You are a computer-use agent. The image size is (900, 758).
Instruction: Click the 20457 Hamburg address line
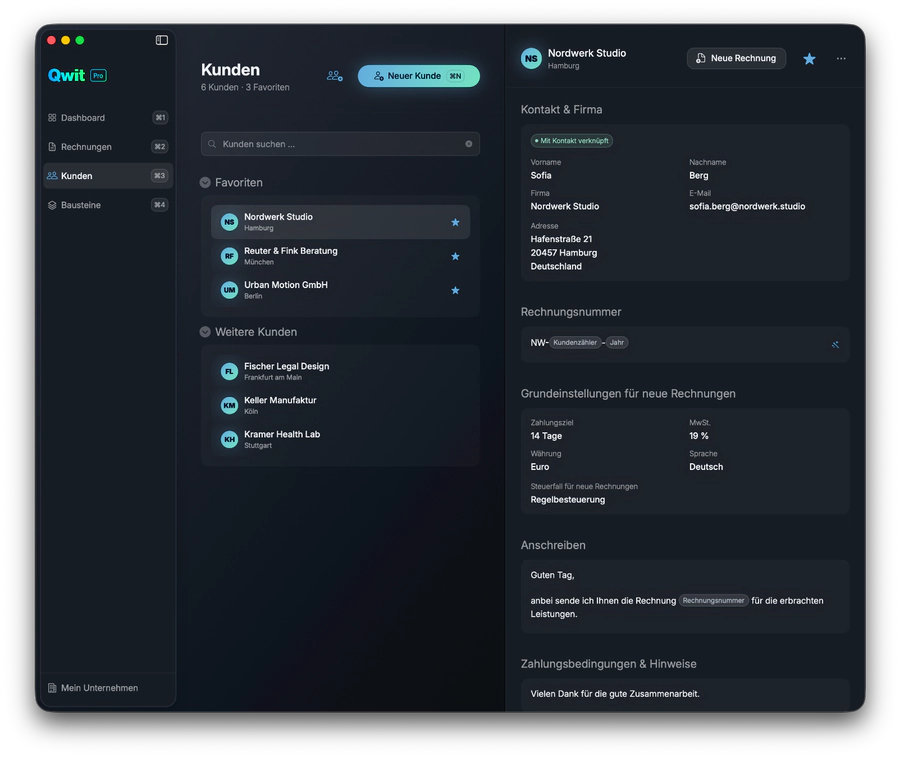pos(564,253)
